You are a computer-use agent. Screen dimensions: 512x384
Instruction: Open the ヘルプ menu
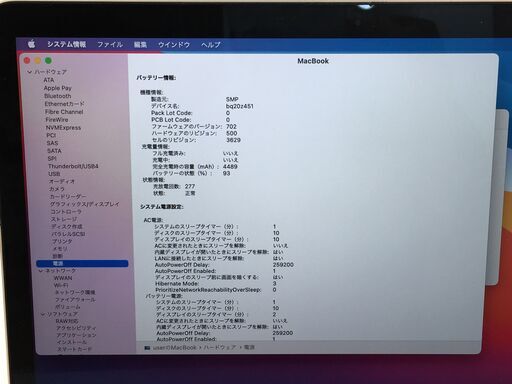click(210, 44)
